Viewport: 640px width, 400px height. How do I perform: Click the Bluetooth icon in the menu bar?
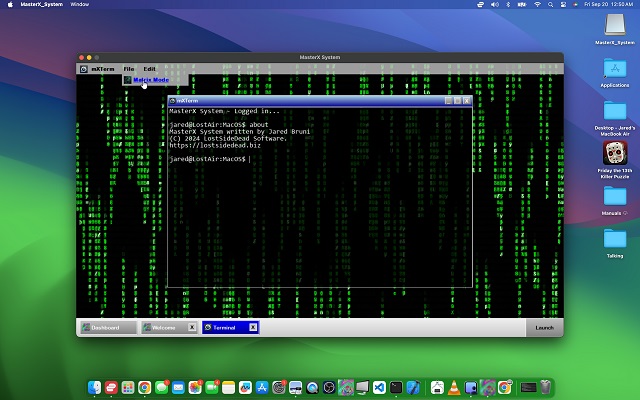coord(508,4)
